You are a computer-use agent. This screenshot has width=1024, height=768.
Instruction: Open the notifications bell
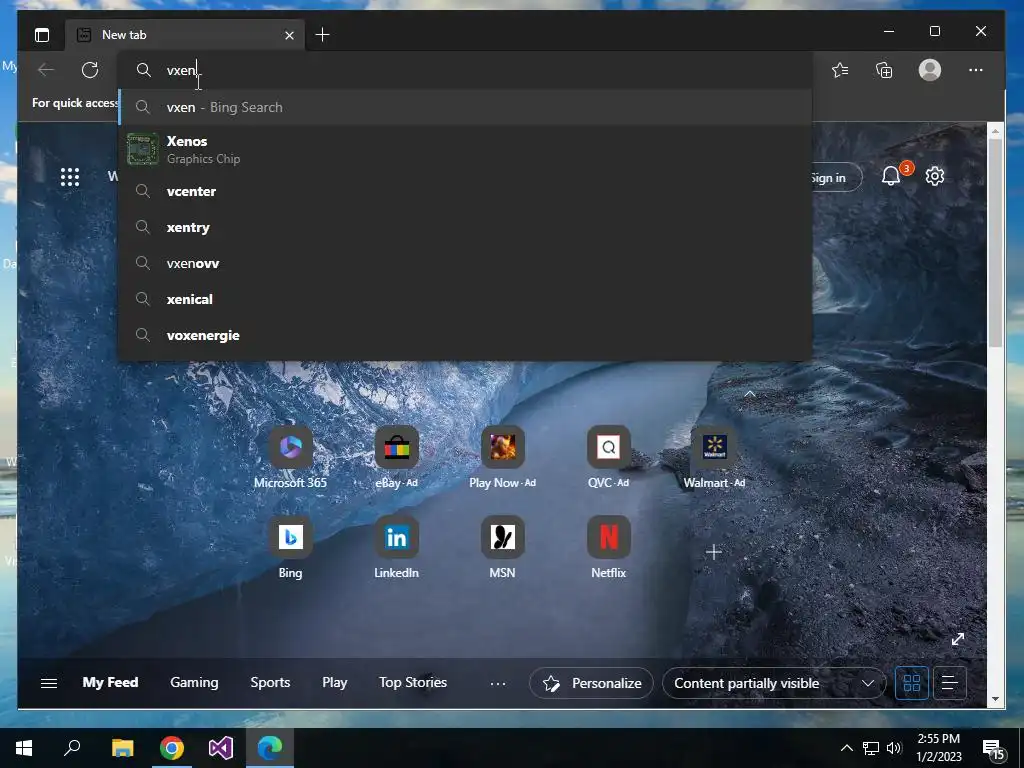coord(891,176)
